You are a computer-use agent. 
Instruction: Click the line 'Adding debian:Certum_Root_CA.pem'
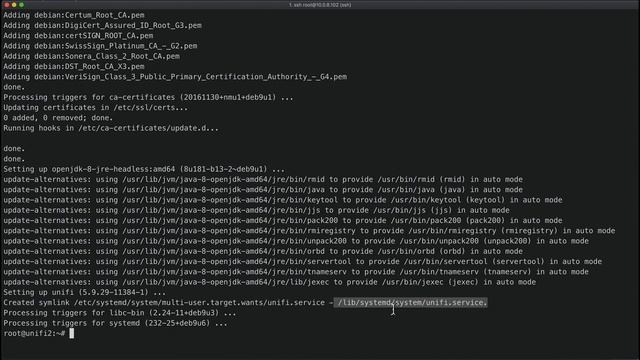[74, 15]
